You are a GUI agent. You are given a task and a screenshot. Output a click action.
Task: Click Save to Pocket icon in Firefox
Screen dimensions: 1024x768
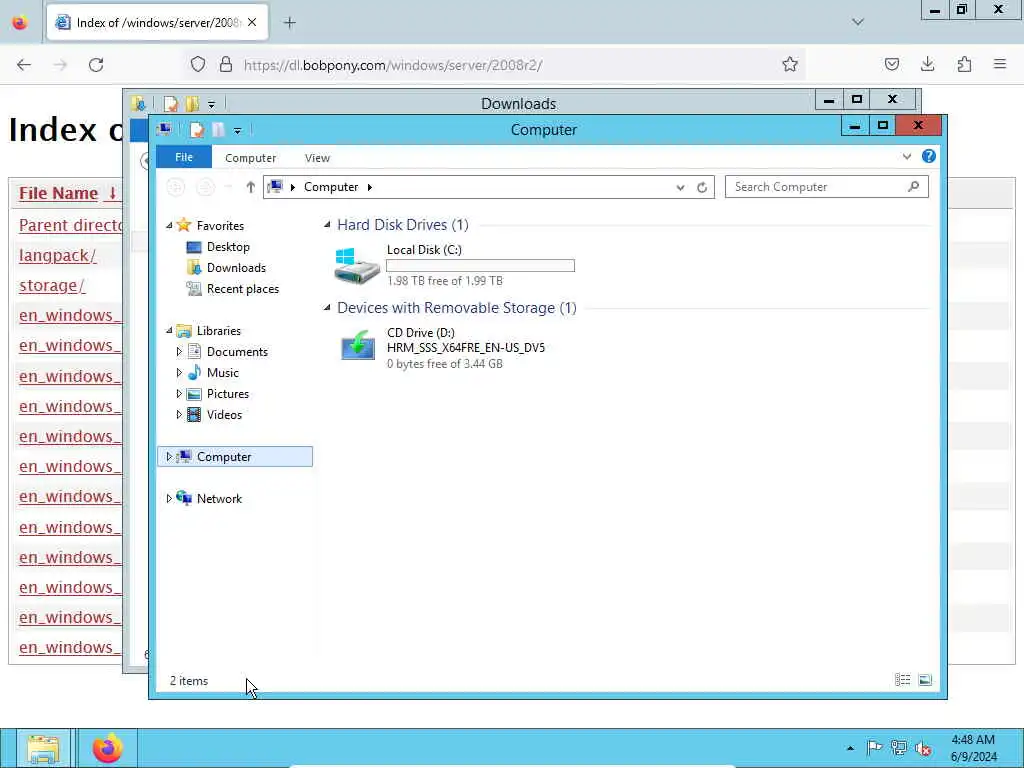pyautogui.click(x=891, y=64)
